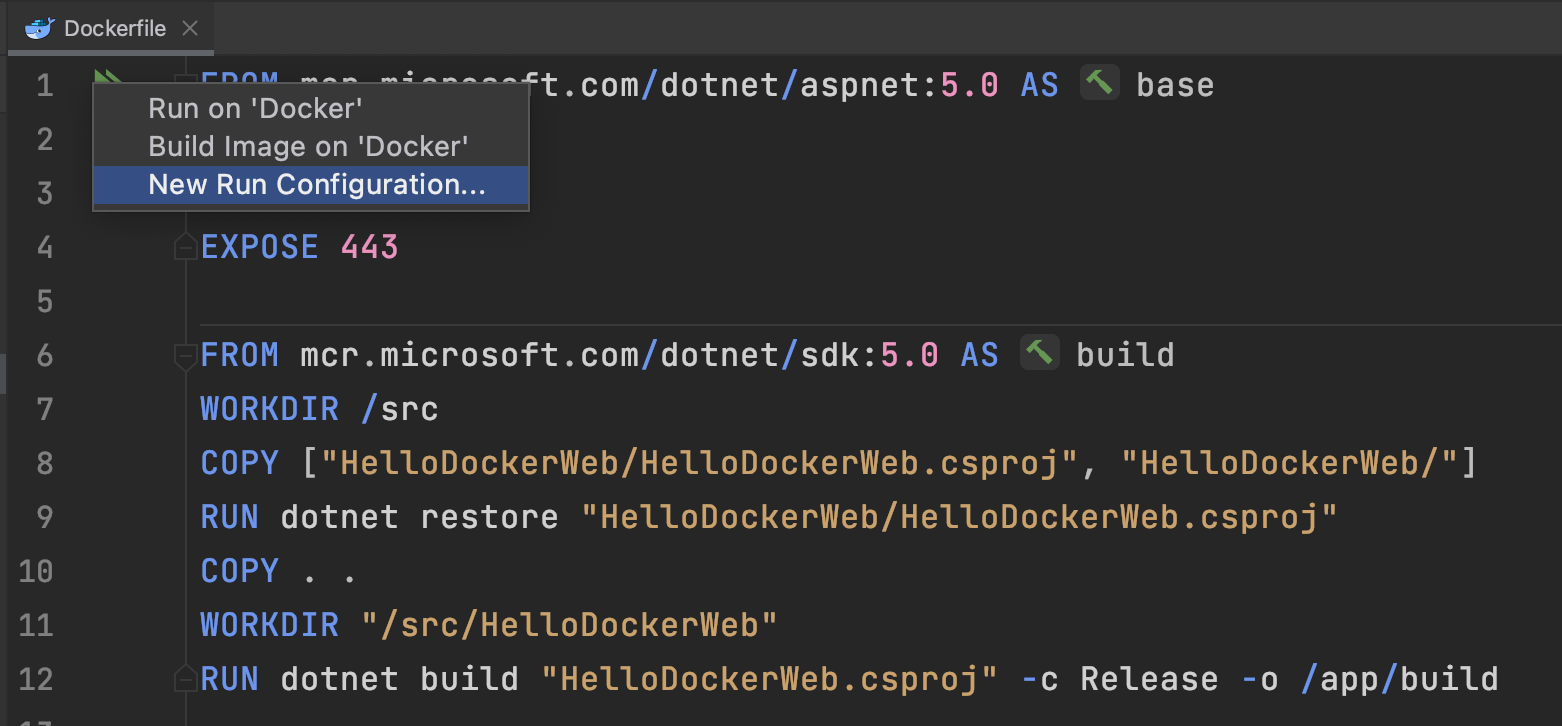Screen dimensions: 1562x726
Task: Click the port number 443
Action: pyautogui.click(x=369, y=247)
